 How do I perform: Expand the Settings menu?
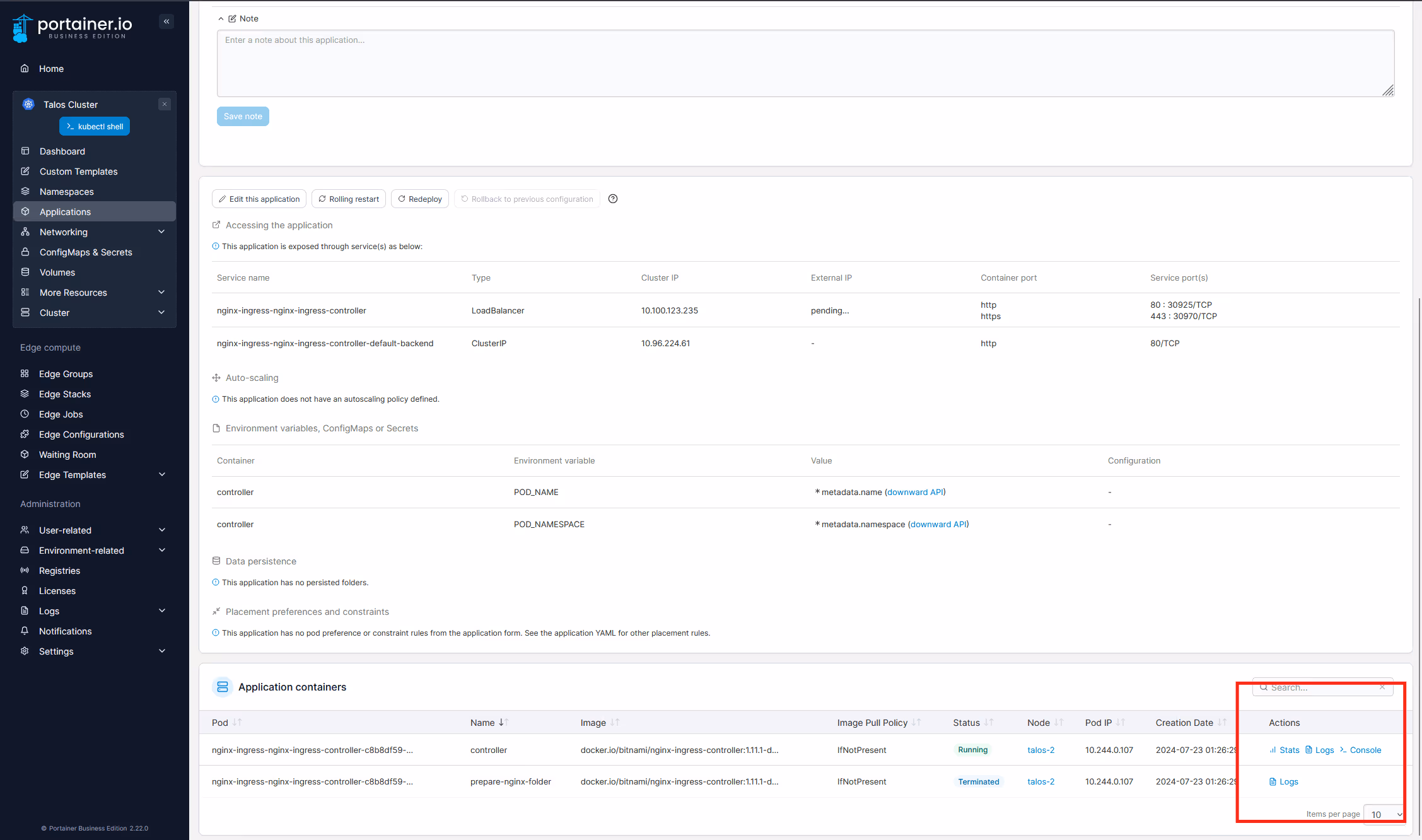(95, 651)
